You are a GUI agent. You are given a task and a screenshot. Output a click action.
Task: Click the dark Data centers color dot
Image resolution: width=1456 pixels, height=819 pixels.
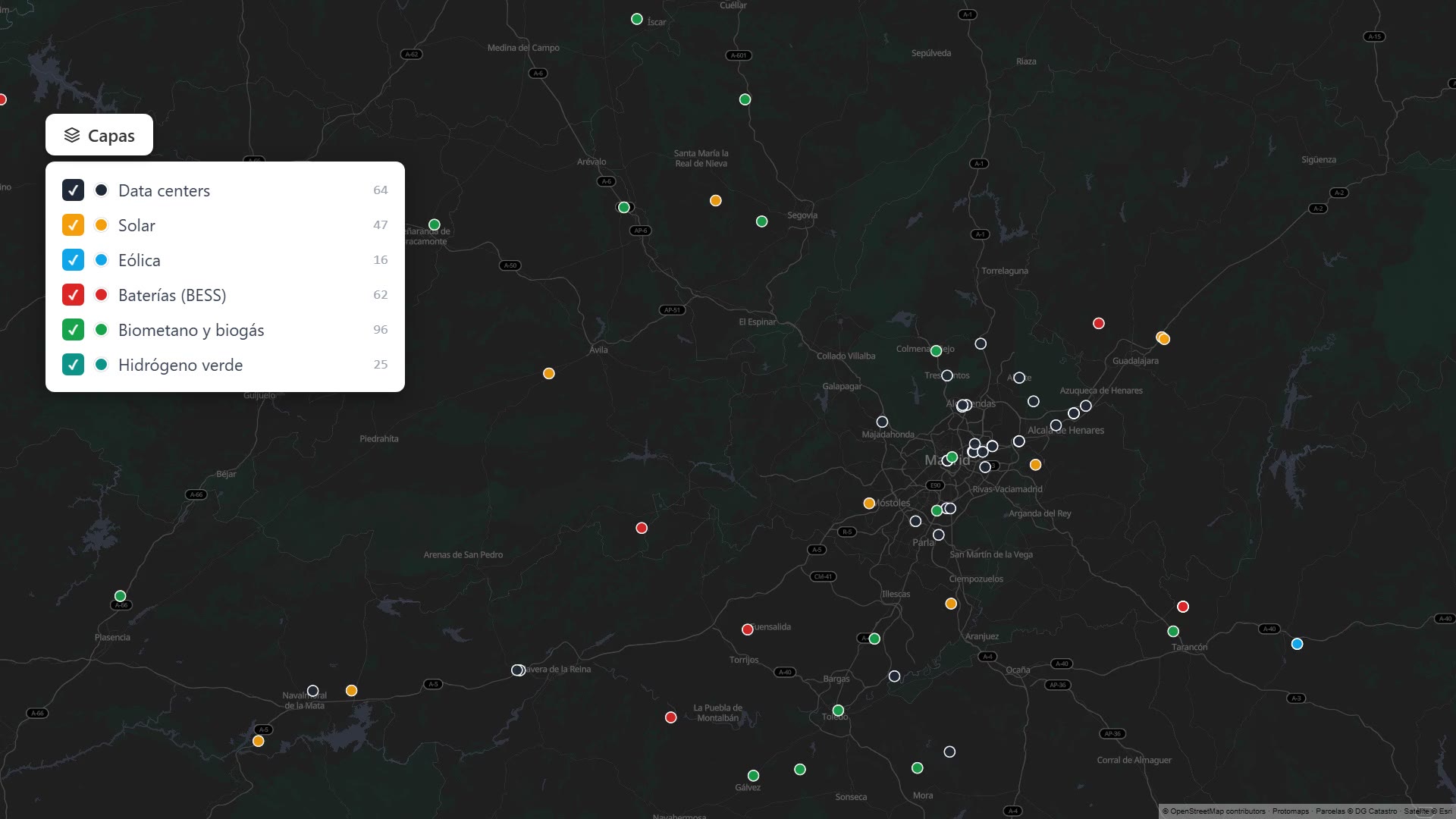pos(101,190)
